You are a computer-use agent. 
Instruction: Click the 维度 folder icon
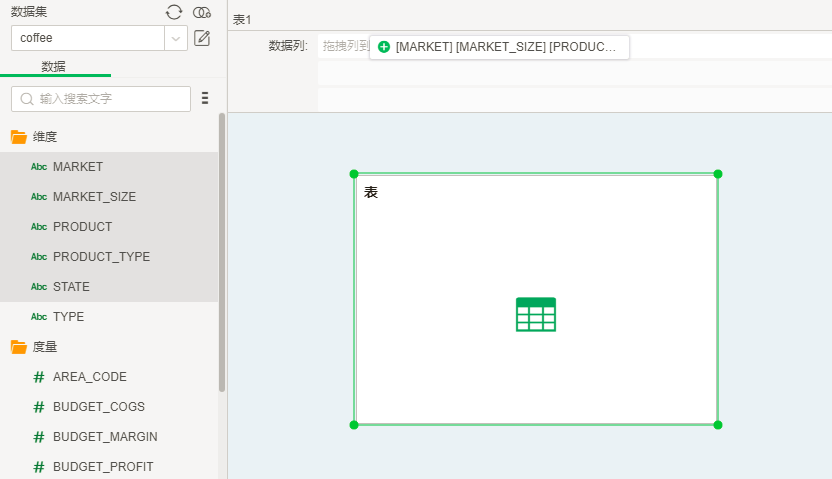18,137
